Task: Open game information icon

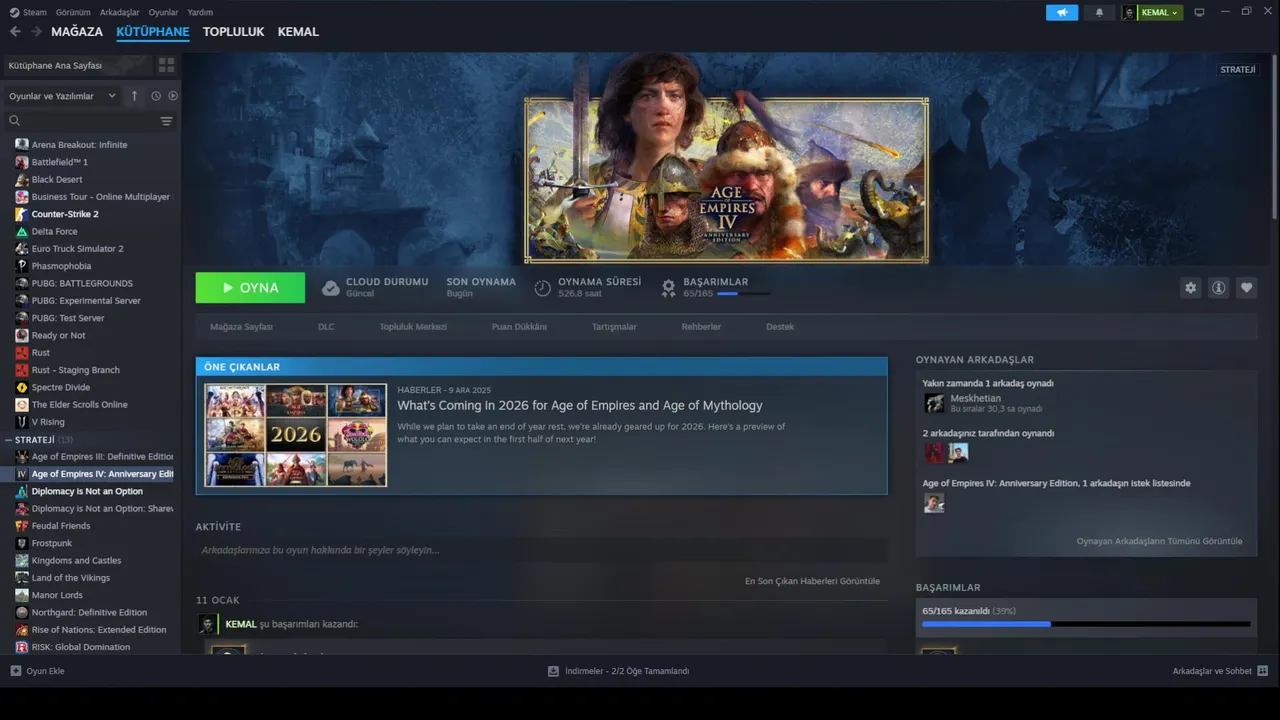Action: click(1218, 288)
